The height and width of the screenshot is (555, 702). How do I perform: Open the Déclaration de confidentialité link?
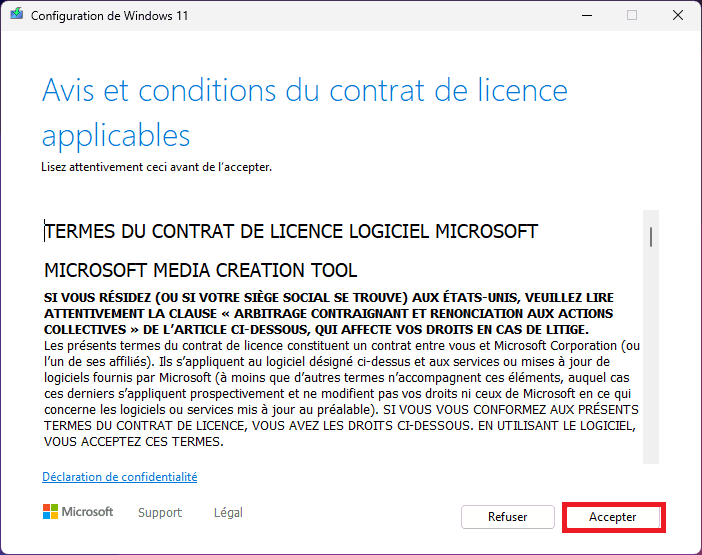click(x=120, y=477)
